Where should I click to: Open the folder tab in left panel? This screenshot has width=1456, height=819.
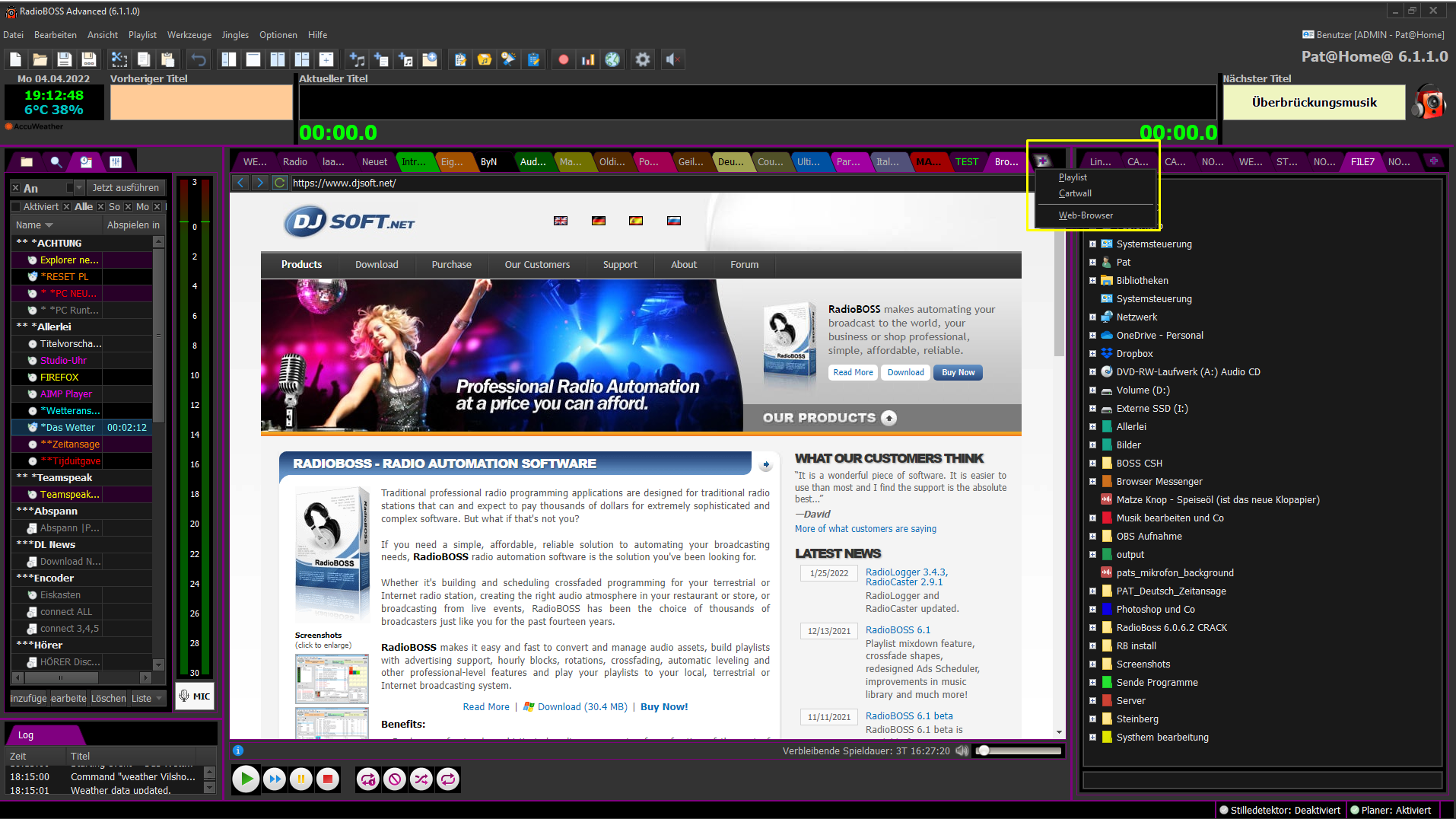(x=27, y=161)
